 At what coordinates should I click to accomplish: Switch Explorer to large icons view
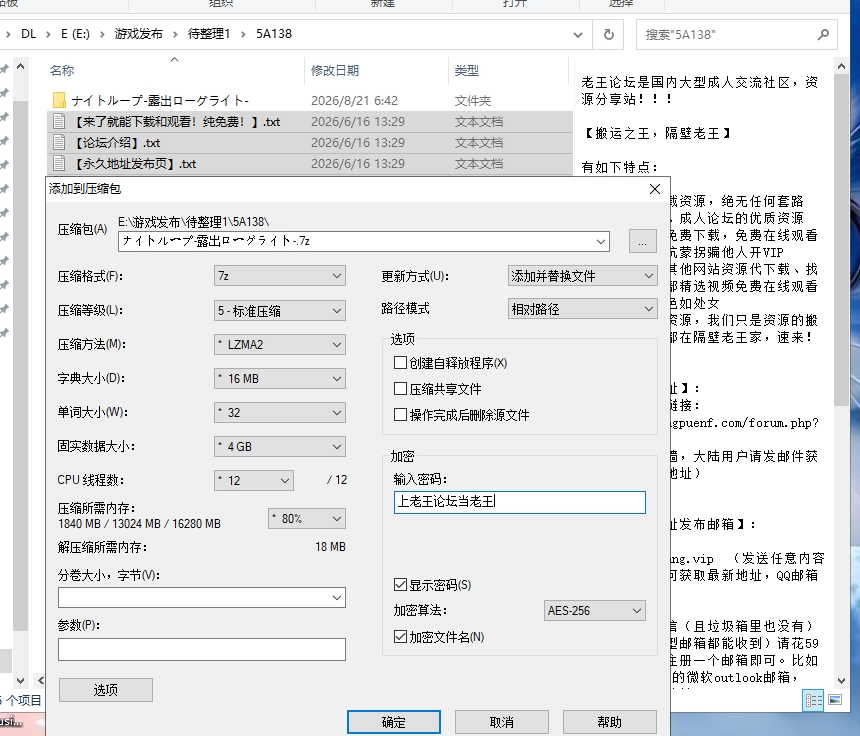(x=835, y=700)
